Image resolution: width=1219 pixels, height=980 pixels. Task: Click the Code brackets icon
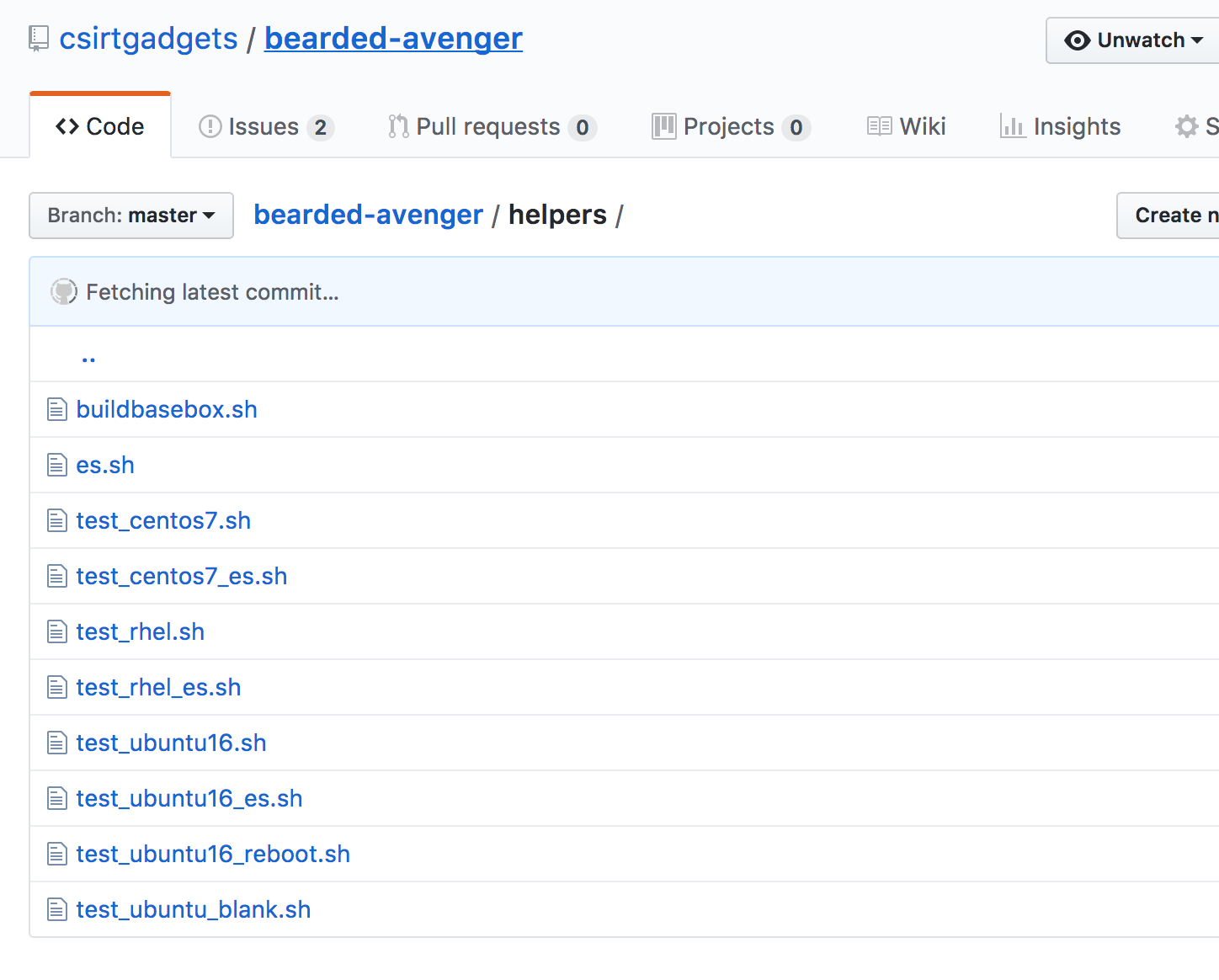67,126
